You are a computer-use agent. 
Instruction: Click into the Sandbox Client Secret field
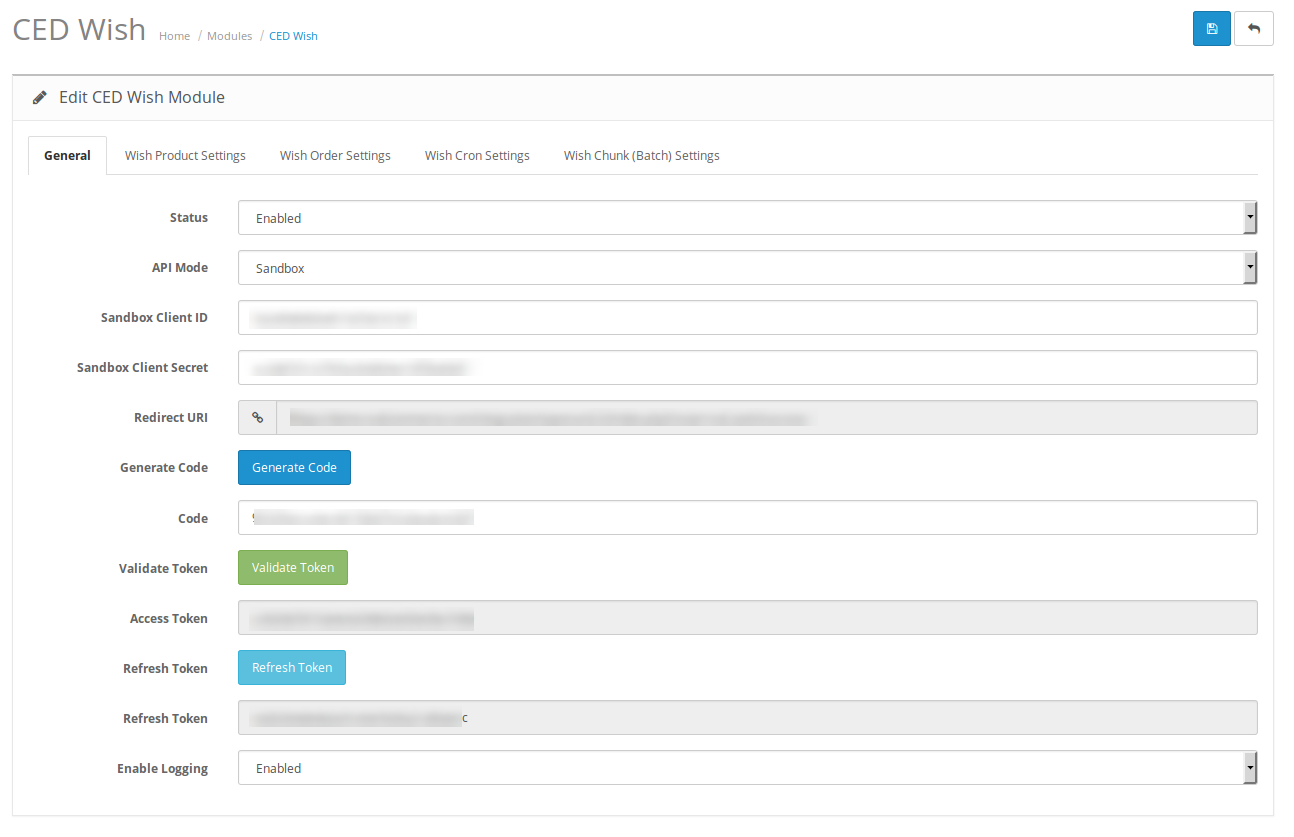coord(747,368)
